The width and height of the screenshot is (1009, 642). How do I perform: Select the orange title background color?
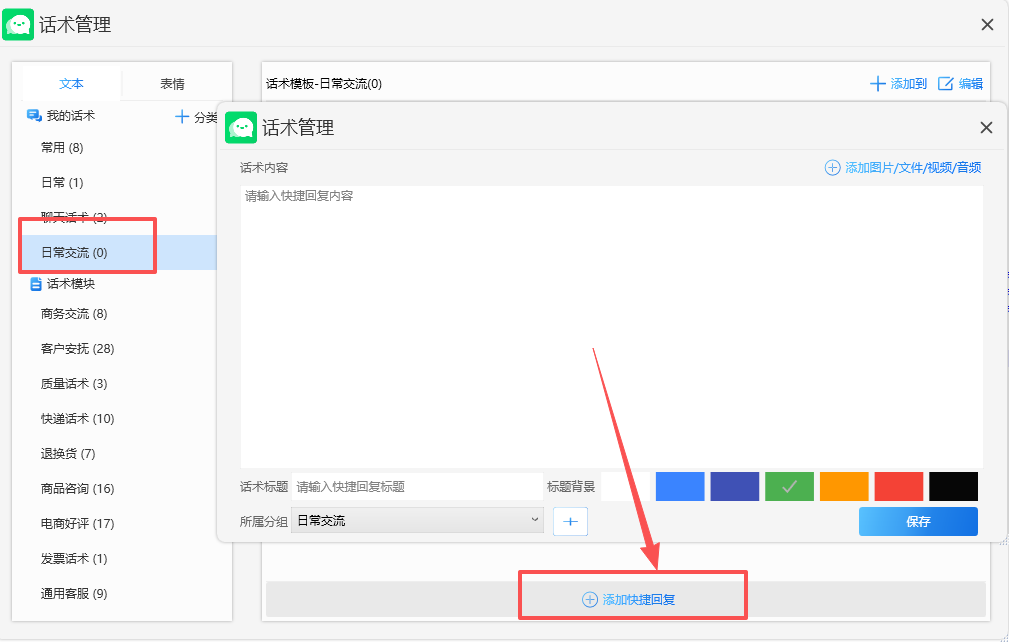coord(843,486)
